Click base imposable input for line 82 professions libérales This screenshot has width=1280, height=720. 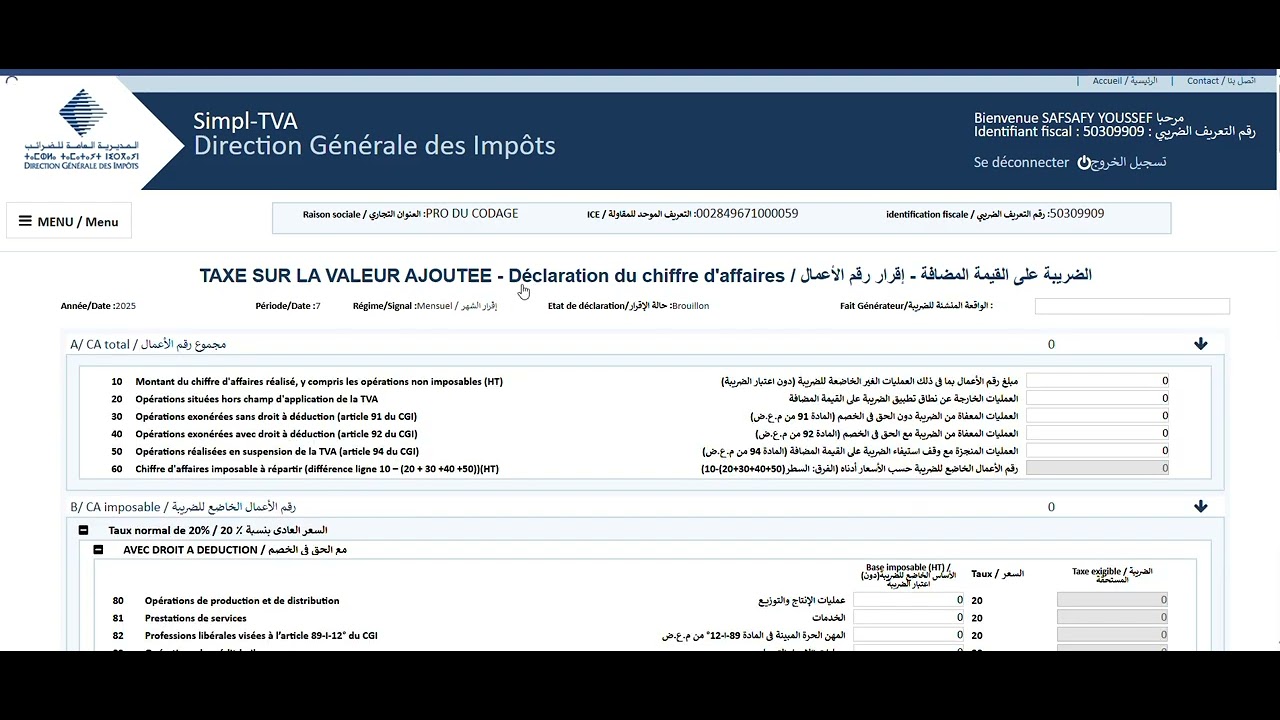click(909, 635)
